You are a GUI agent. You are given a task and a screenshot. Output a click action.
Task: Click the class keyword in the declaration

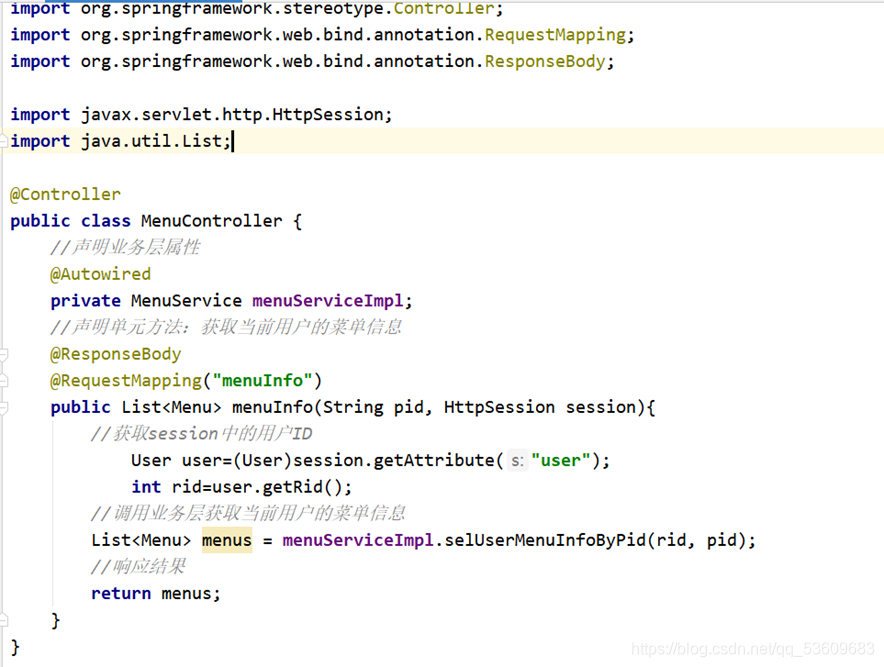(x=105, y=221)
